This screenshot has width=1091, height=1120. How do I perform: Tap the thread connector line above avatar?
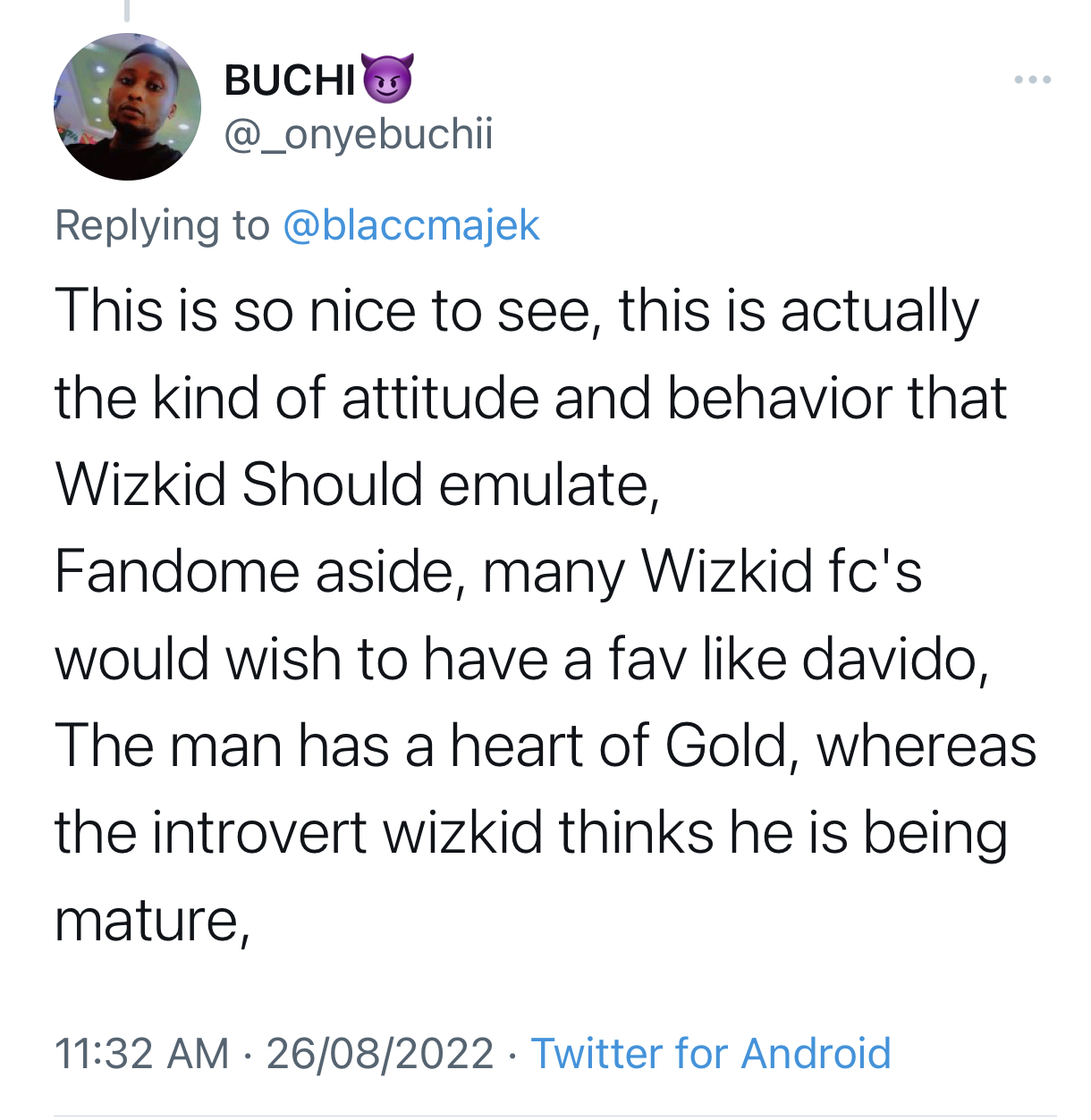(x=127, y=10)
